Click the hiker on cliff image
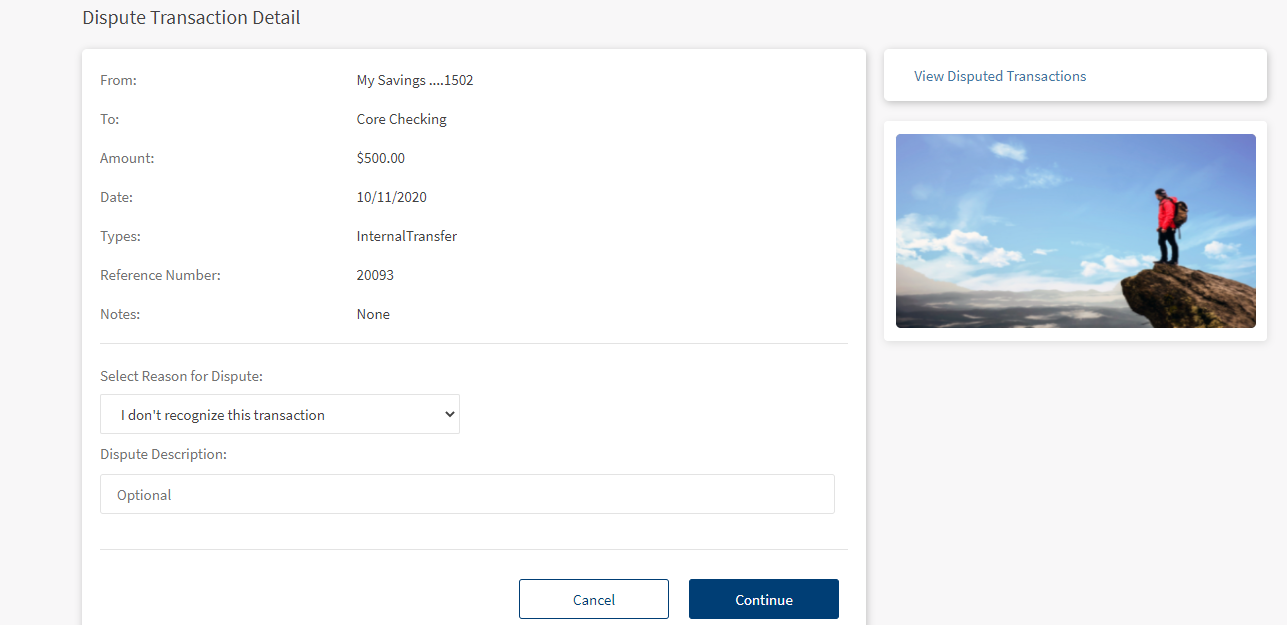 (1075, 231)
